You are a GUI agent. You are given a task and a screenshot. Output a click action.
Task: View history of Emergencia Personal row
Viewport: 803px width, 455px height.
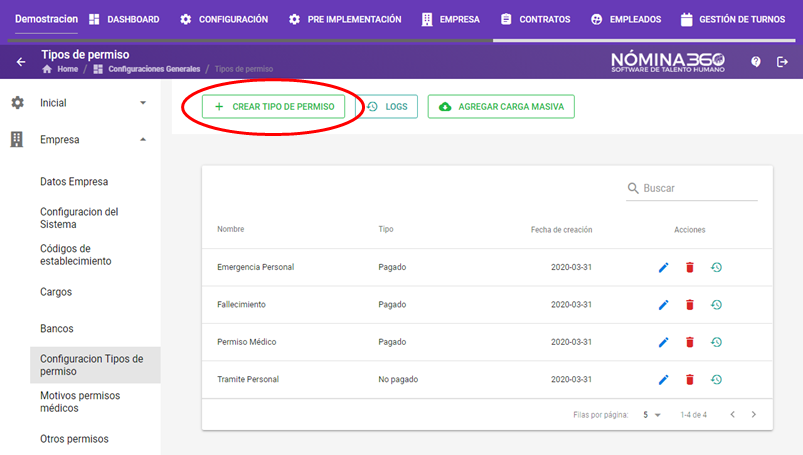[716, 267]
